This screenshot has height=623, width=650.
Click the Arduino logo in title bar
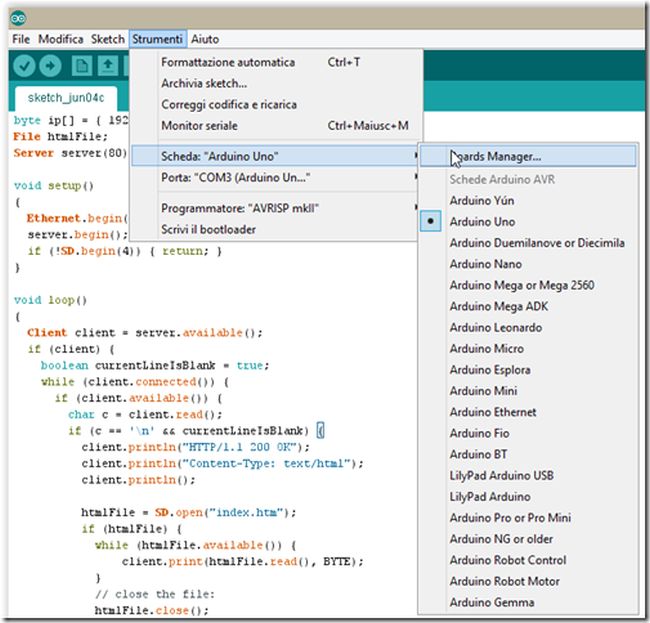pyautogui.click(x=19, y=17)
